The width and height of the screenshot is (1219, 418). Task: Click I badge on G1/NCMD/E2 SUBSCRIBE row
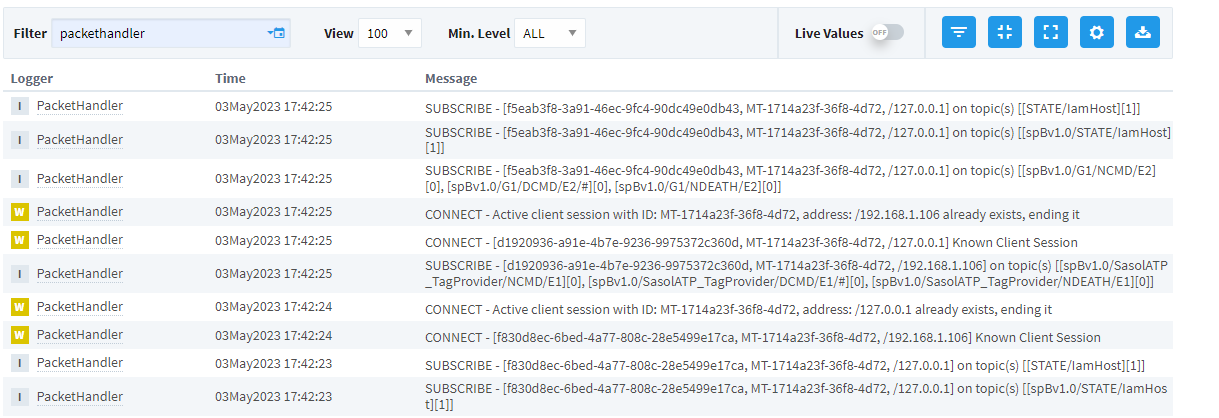[x=20, y=179]
